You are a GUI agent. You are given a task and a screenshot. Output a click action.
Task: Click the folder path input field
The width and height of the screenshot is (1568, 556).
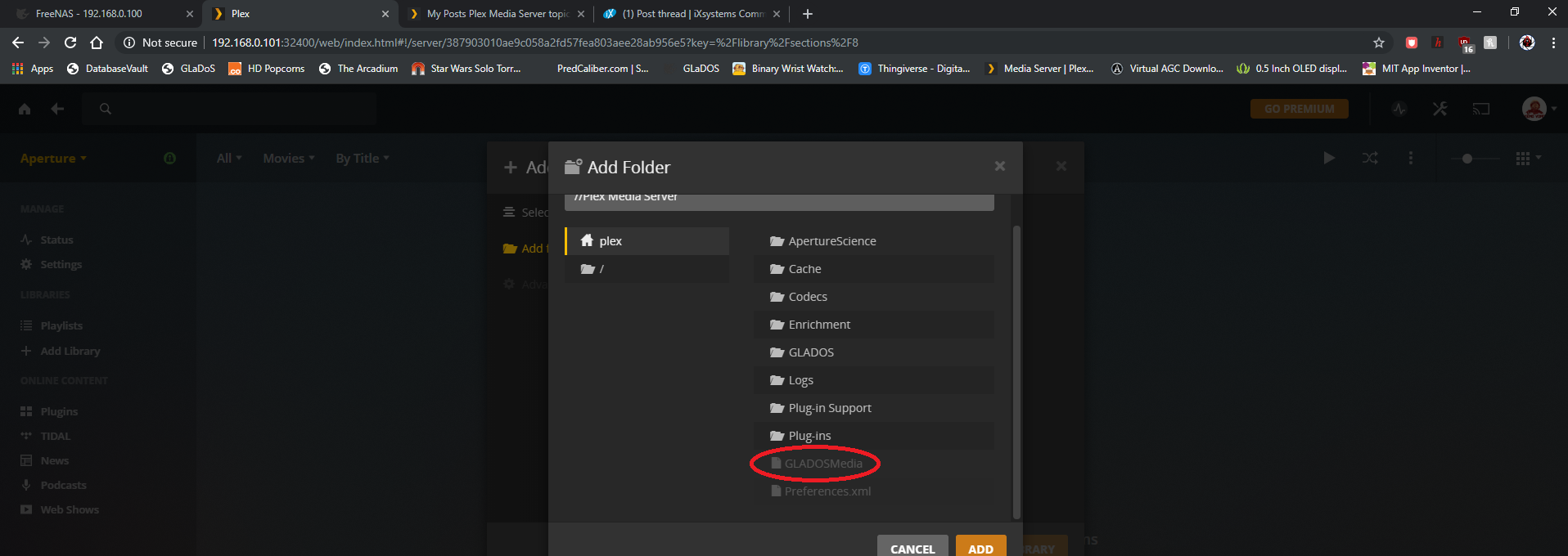(779, 201)
